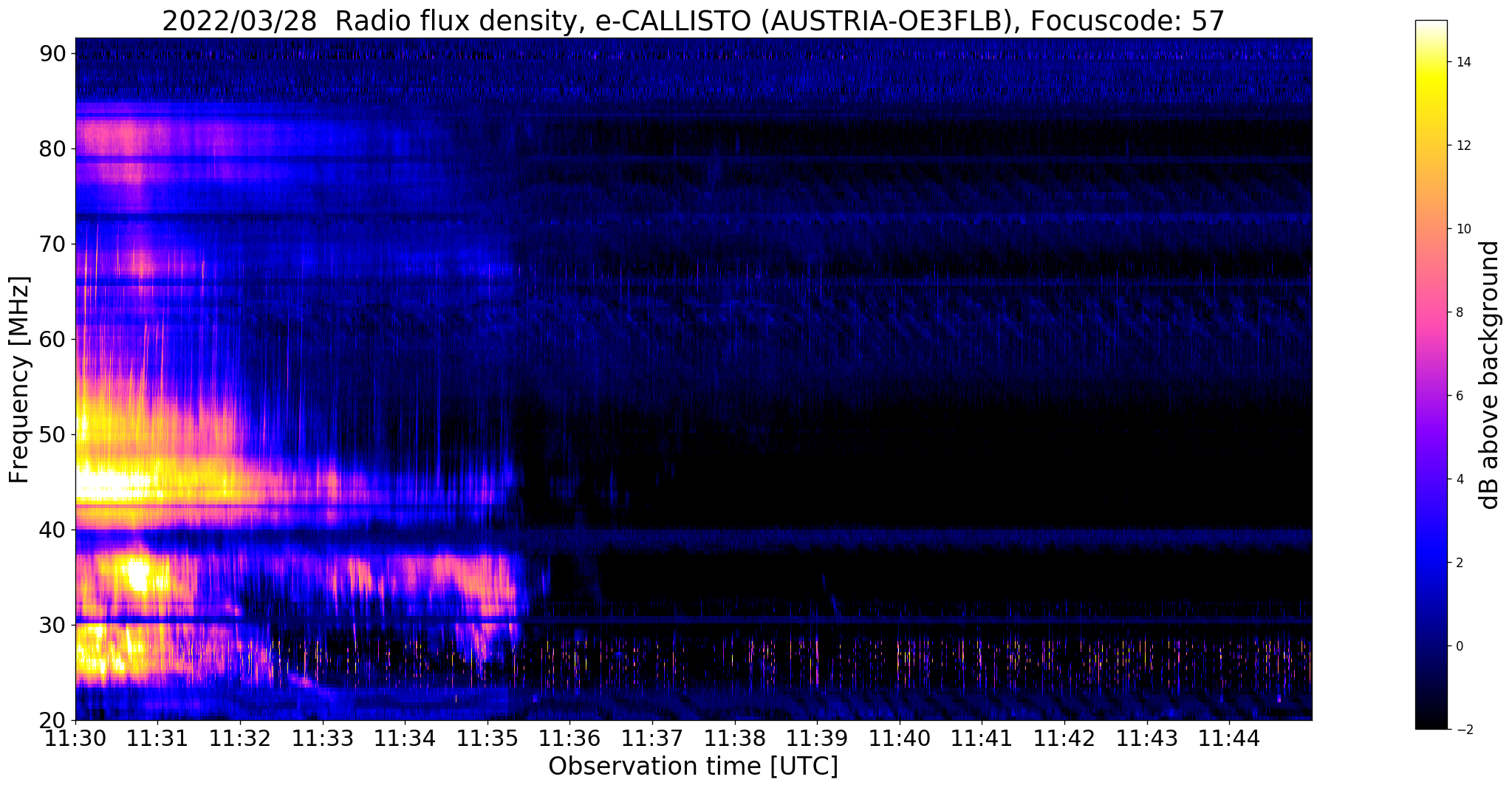Viewport: 1512px width, 788px height.
Task: Click the 'dB above background' colorbar label
Action: coord(1490,374)
